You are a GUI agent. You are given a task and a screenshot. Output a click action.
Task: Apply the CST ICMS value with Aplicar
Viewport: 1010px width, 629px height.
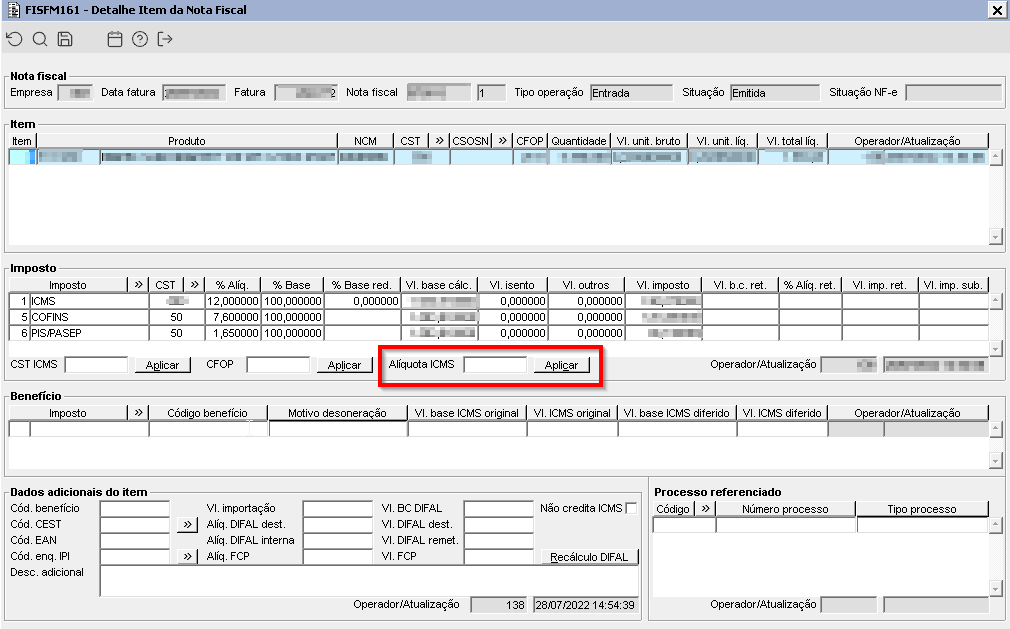(162, 365)
